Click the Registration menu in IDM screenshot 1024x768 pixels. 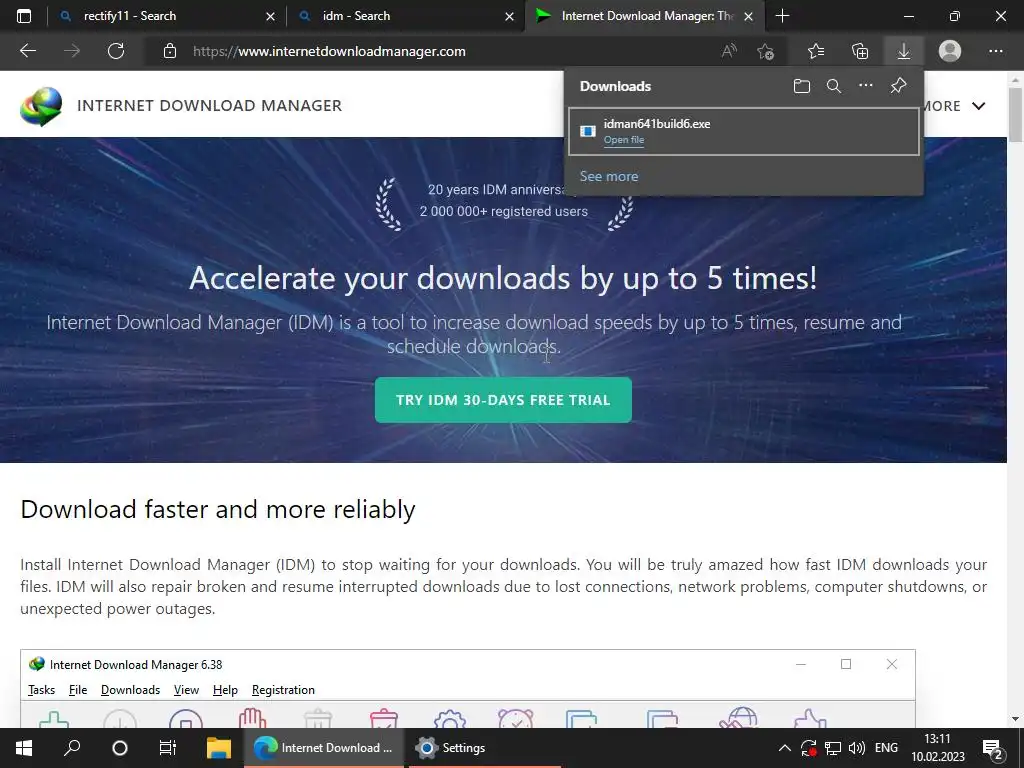(x=283, y=690)
